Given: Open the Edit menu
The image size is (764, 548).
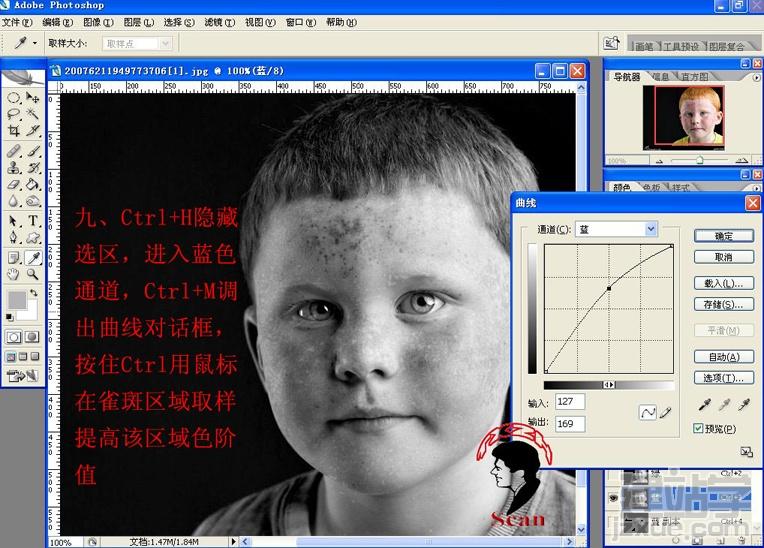Looking at the screenshot, I should click(x=57, y=22).
